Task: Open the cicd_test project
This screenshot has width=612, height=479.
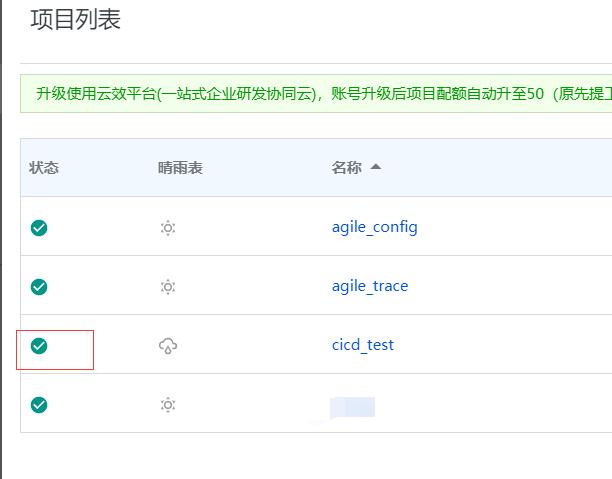Action: pyautogui.click(x=363, y=345)
